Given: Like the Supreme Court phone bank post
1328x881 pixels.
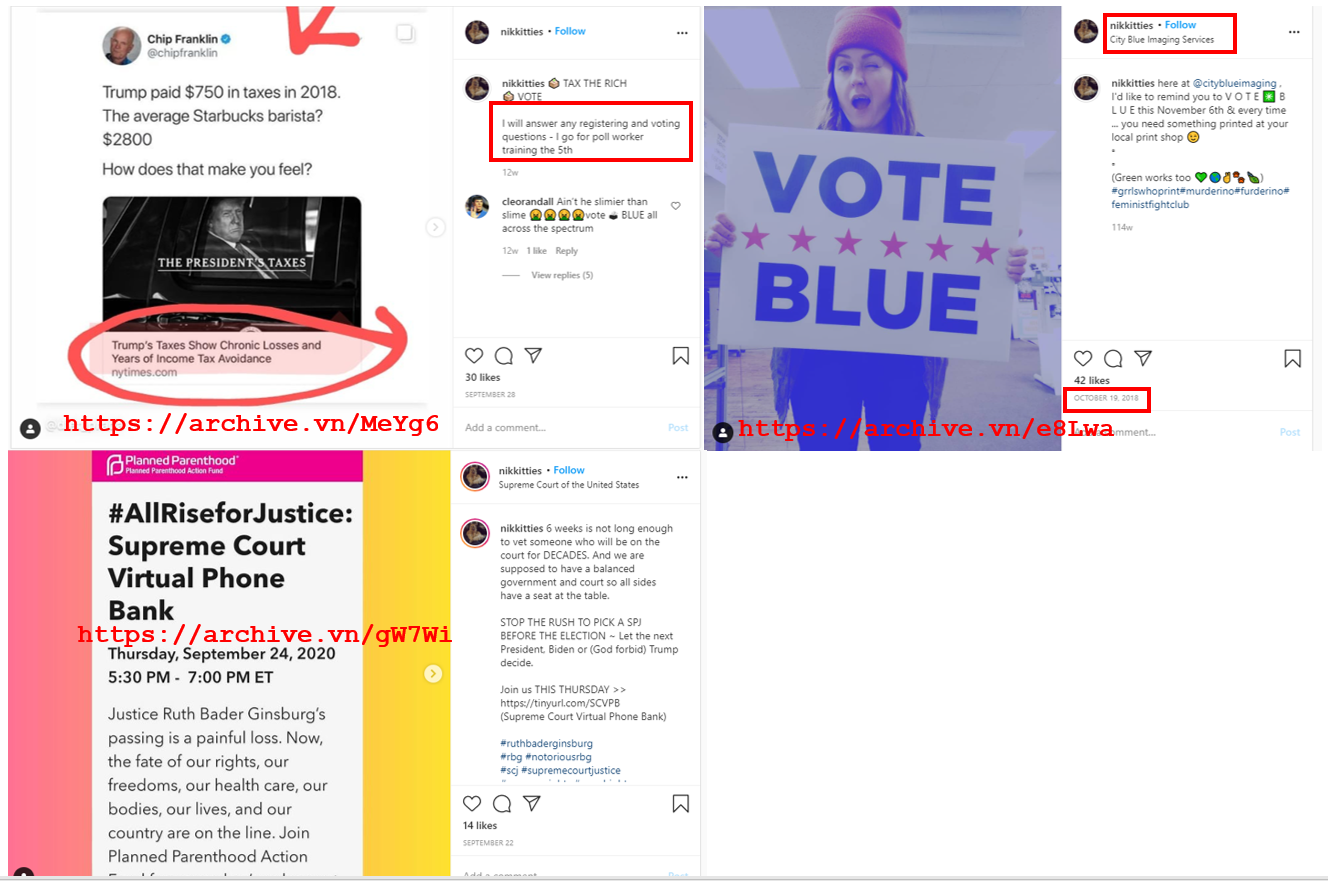Looking at the screenshot, I should pos(472,804).
